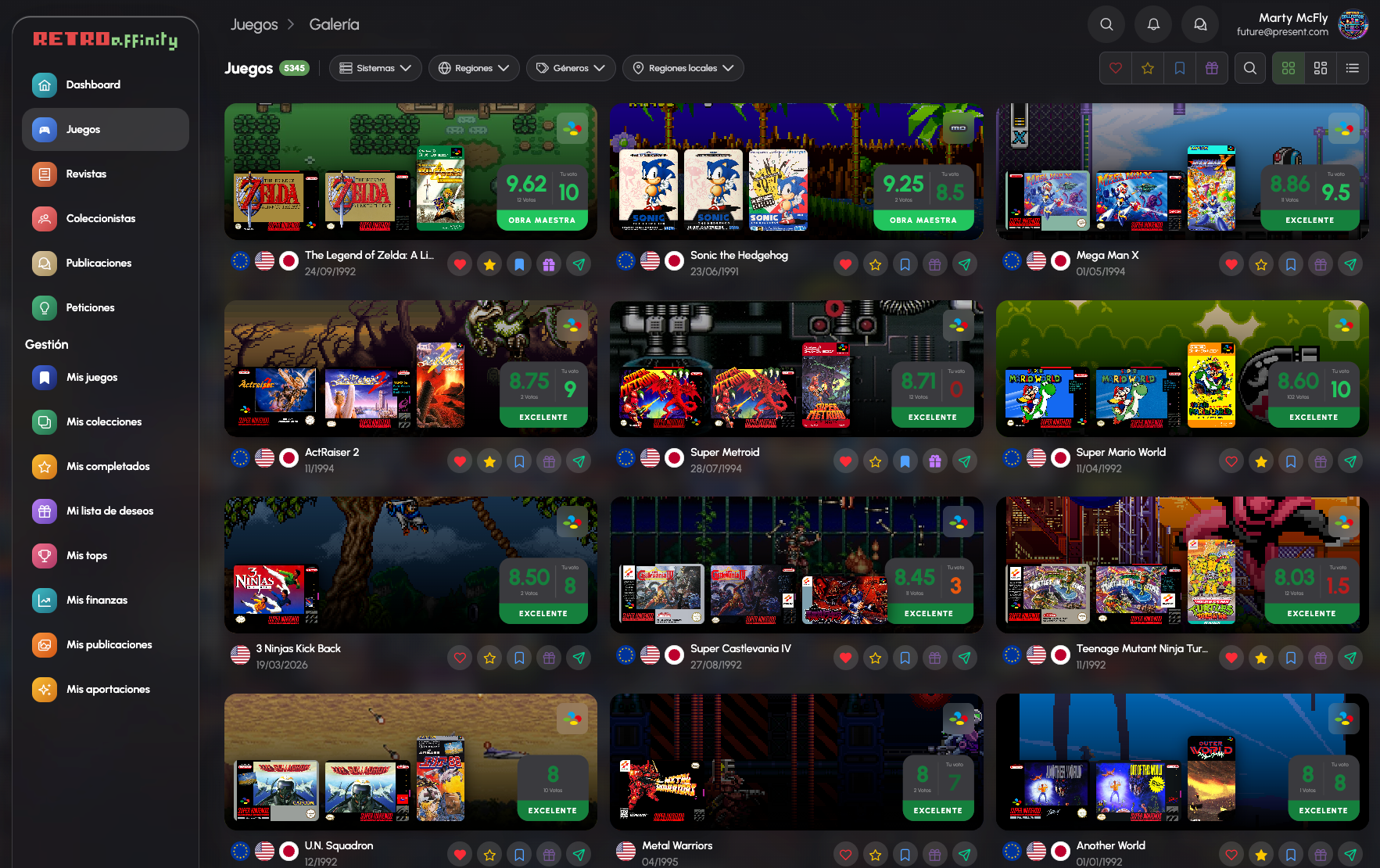Click Sonic the Hedgehog OBRA MAESTRA rating
The image size is (1380, 868).
coord(923,221)
